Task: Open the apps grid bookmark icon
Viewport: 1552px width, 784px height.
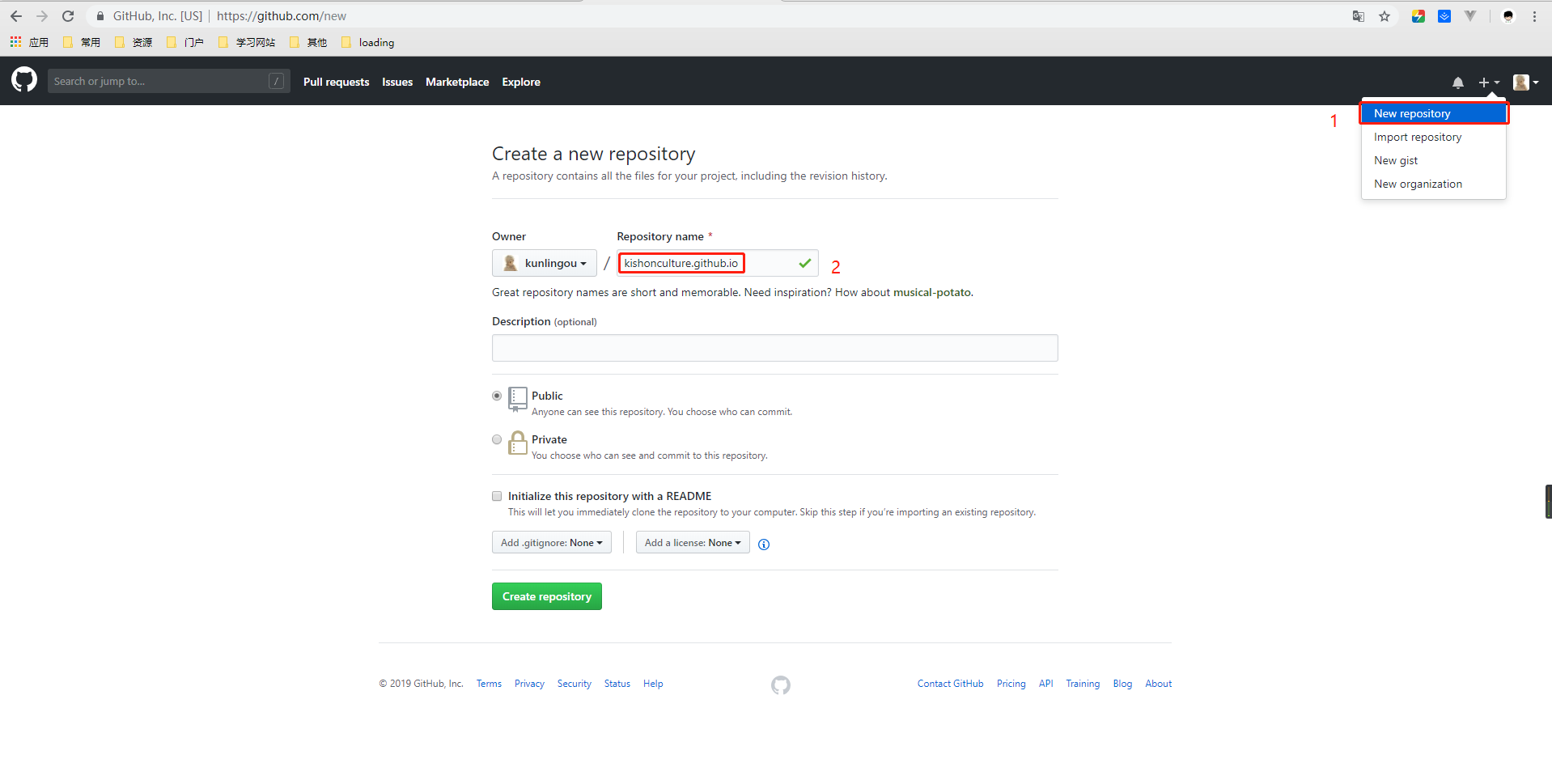Action: tap(15, 42)
